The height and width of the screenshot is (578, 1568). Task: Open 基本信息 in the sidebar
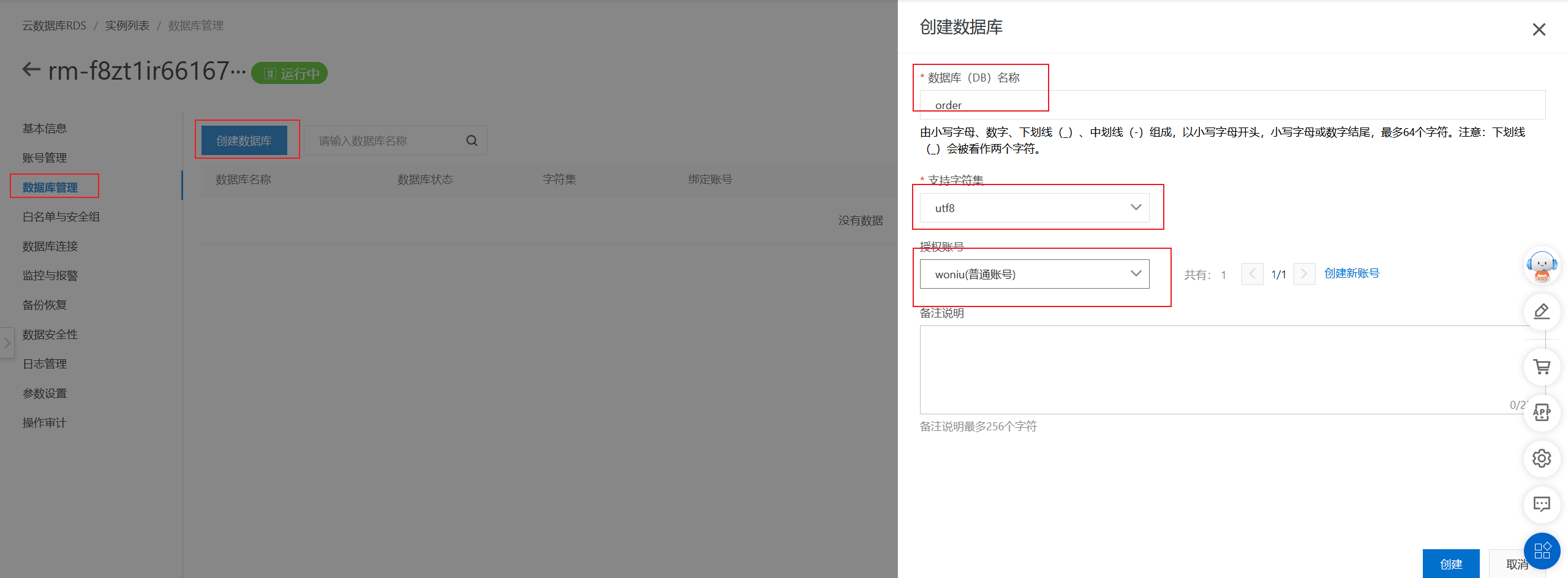(45, 128)
